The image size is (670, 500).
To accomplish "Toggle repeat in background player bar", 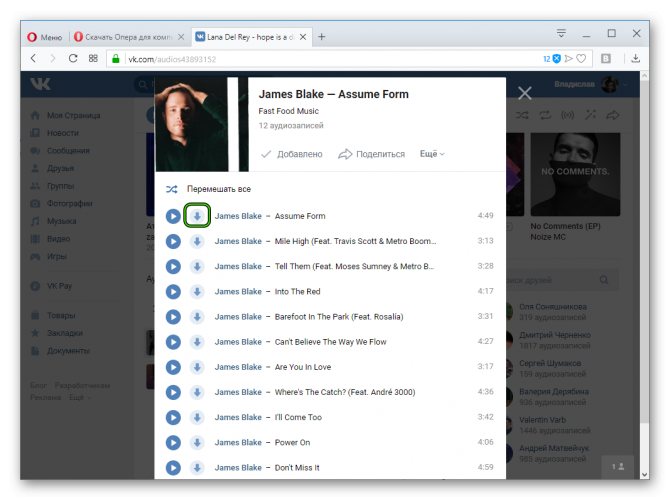I will tap(545, 115).
